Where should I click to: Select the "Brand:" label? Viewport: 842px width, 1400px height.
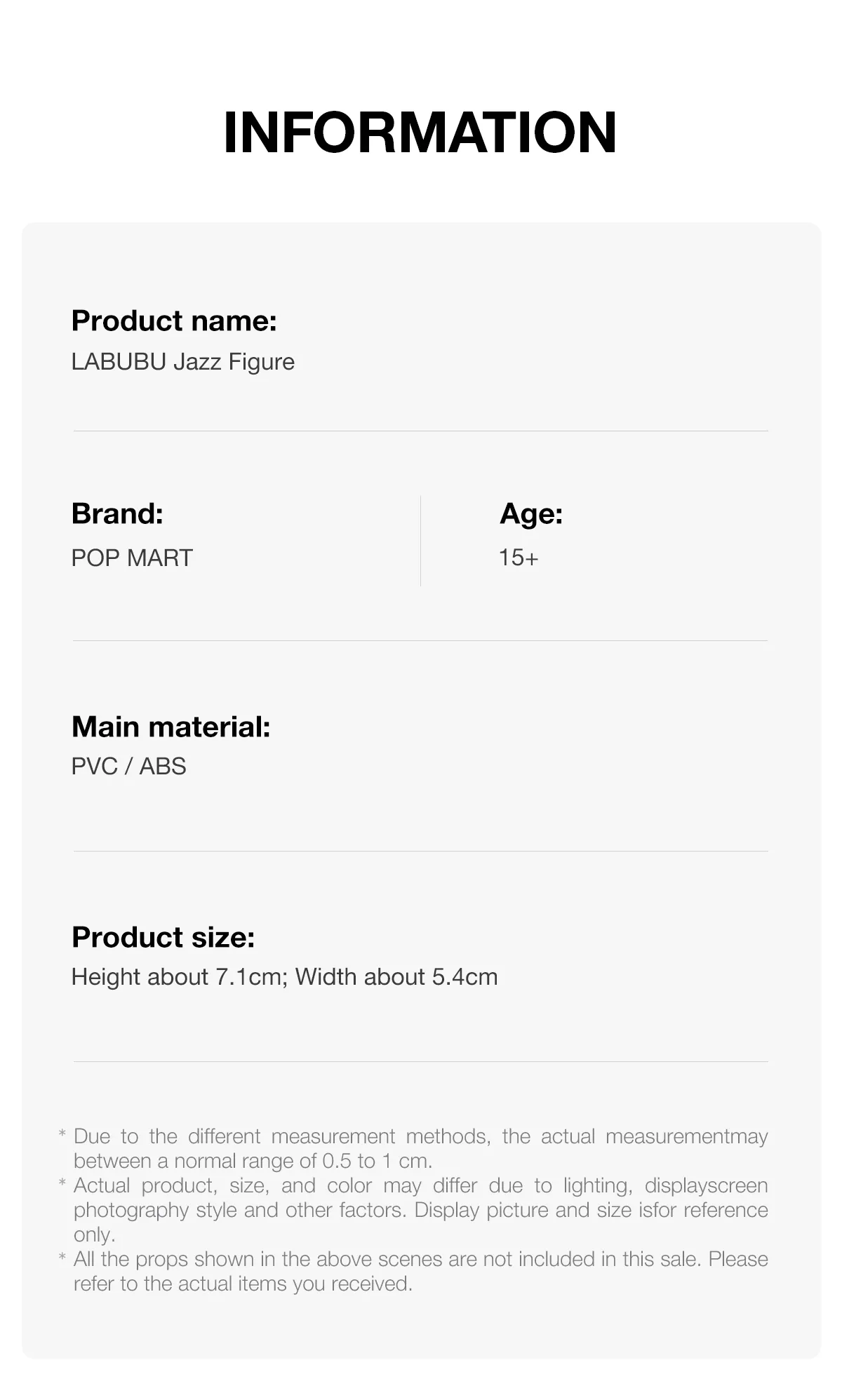pos(117,514)
